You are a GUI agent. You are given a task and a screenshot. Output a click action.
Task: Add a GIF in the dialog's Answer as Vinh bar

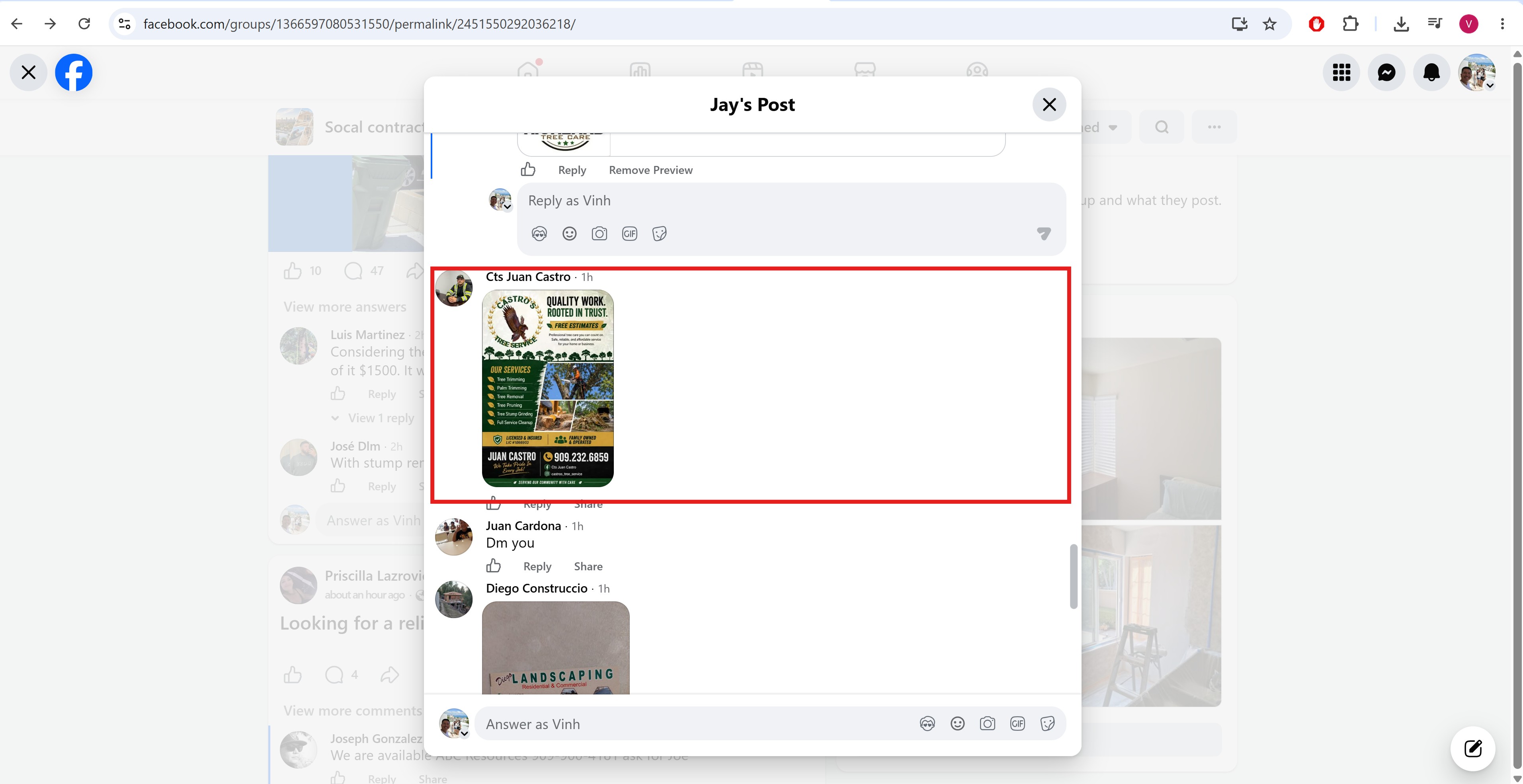tap(1017, 724)
